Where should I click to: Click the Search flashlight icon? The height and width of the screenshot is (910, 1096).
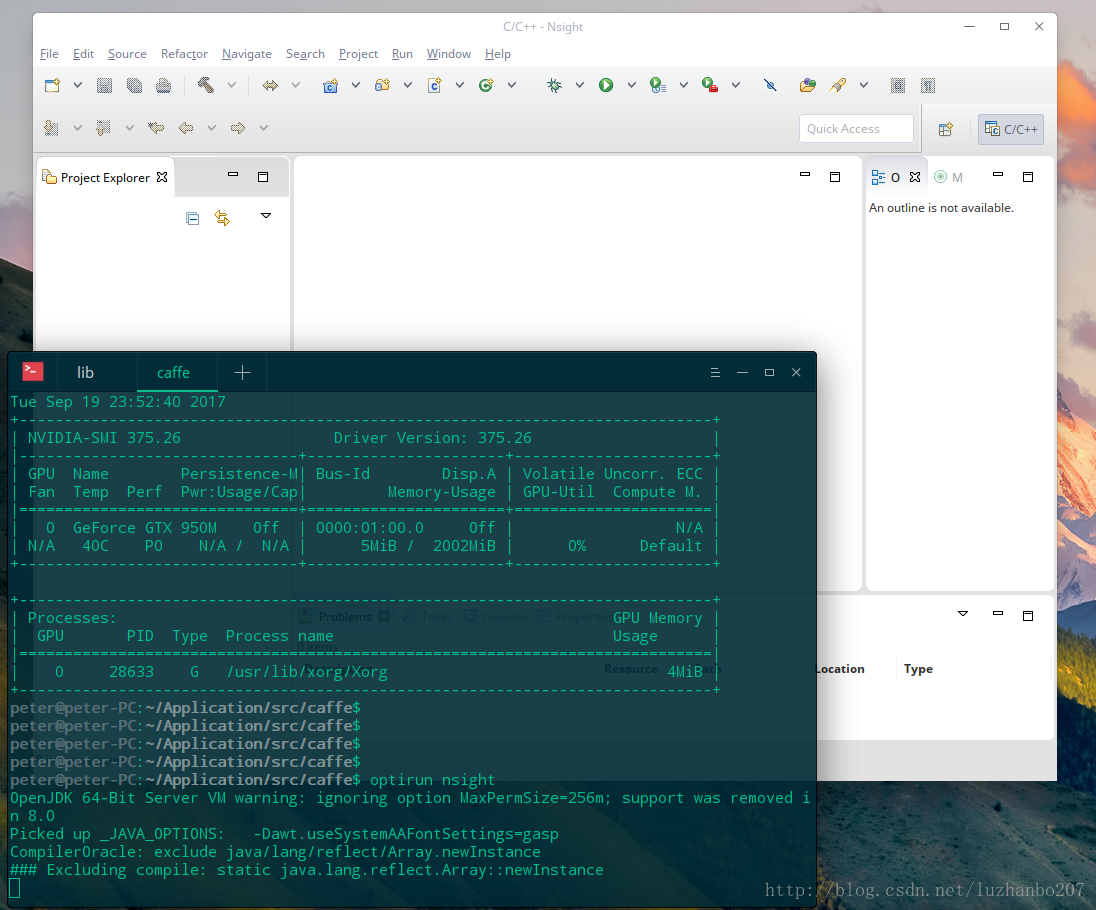[x=838, y=85]
